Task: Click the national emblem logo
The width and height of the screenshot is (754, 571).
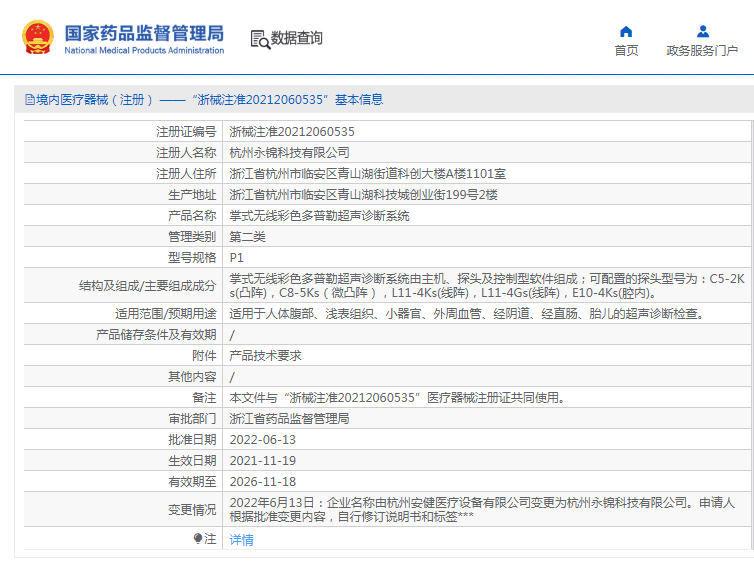Action: [38, 37]
